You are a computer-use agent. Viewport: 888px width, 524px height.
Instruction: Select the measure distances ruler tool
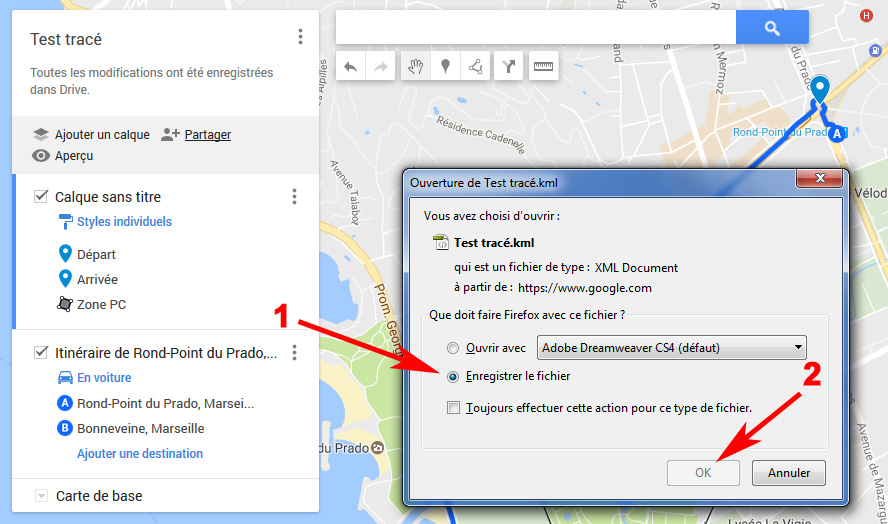[x=543, y=67]
